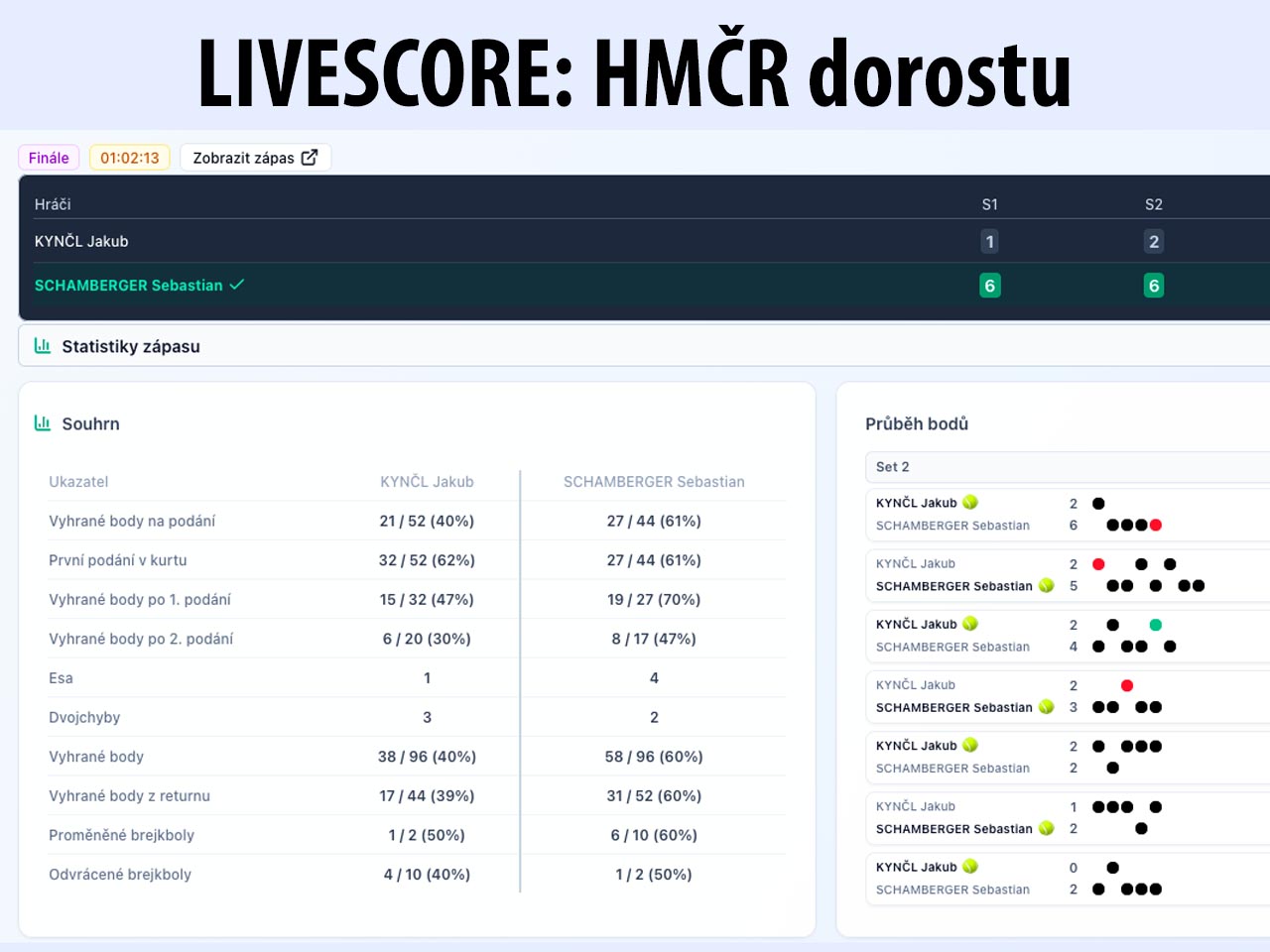
Task: Click the tennis ball icon in the 2–6 game row
Action: [x=970, y=503]
